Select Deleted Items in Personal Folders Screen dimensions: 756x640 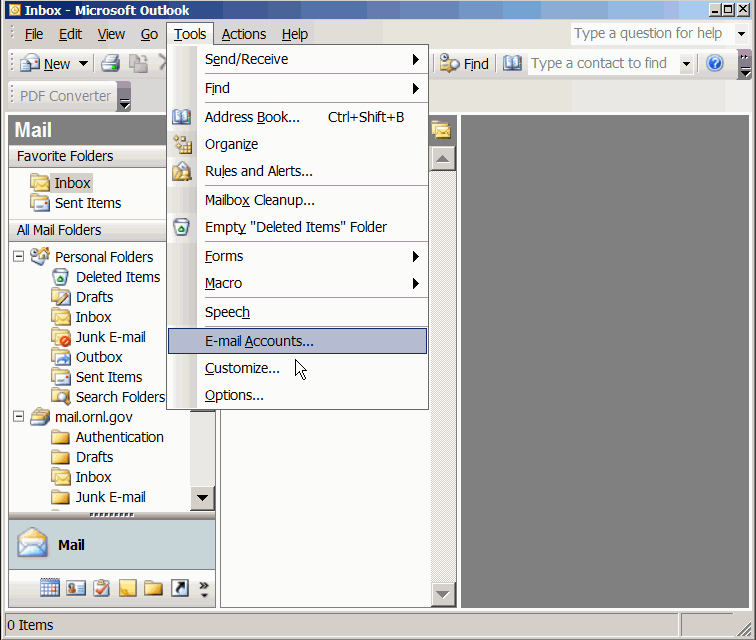point(118,277)
